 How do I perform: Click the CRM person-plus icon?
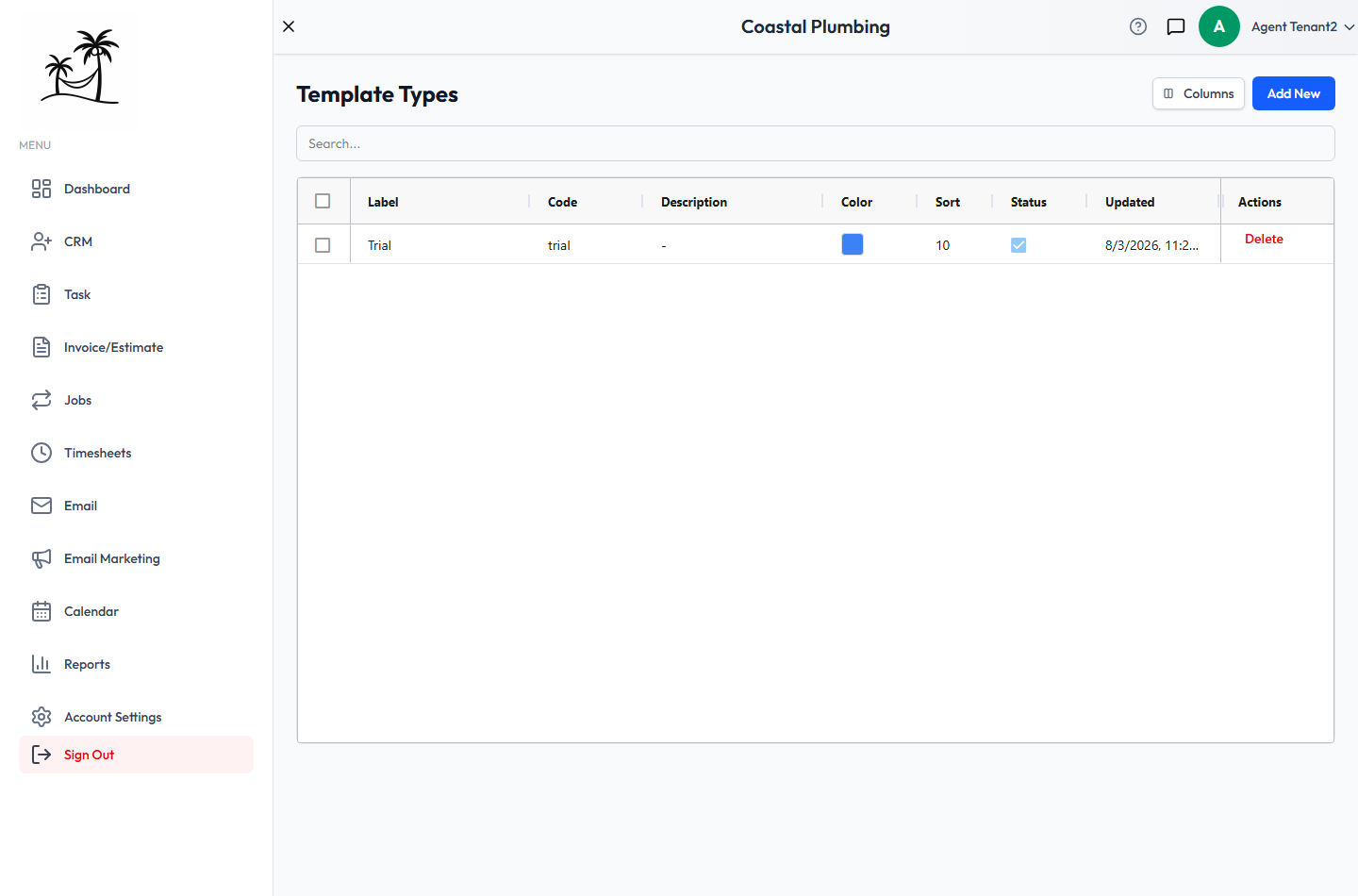pos(41,241)
